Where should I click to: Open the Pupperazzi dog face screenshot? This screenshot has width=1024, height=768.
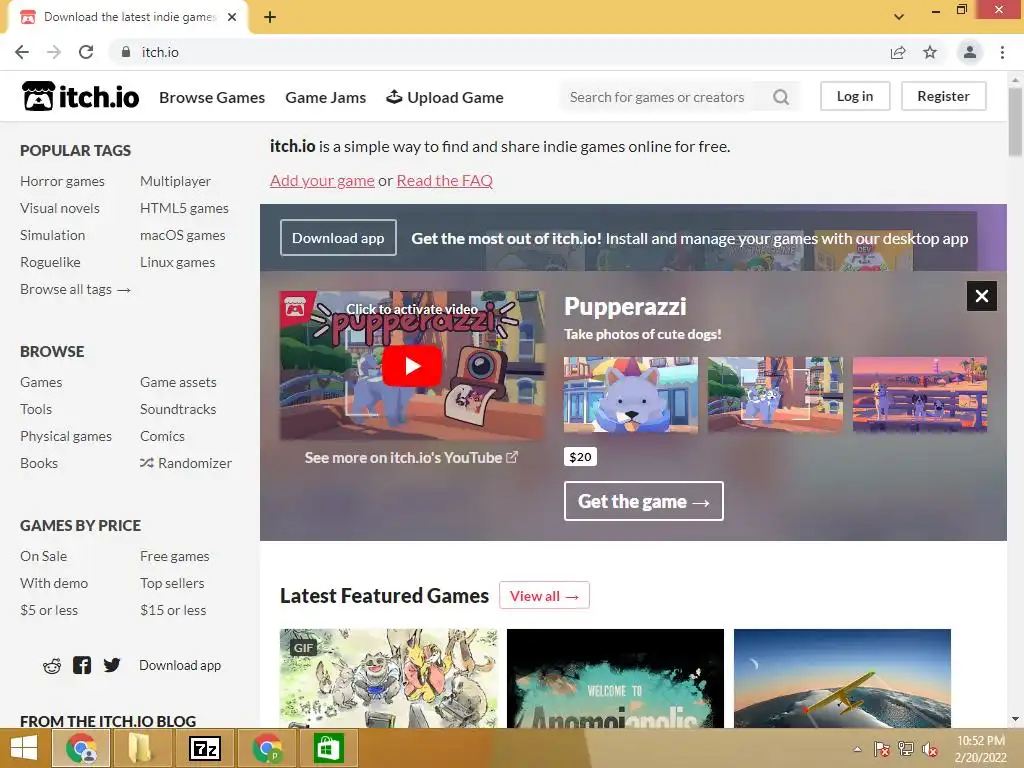coord(631,394)
